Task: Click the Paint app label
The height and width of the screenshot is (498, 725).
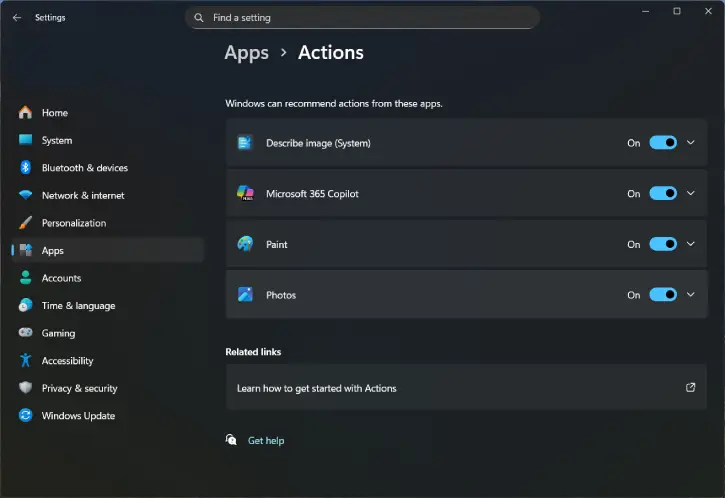Action: 276,244
